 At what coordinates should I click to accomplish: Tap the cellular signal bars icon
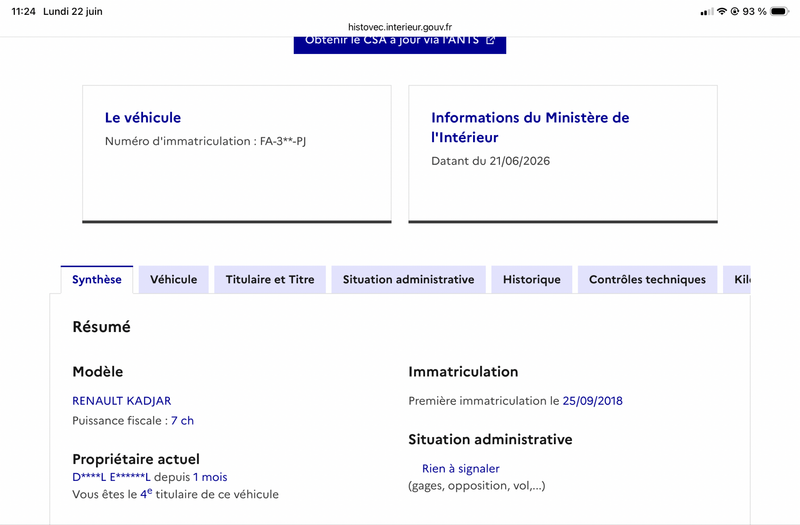click(707, 12)
